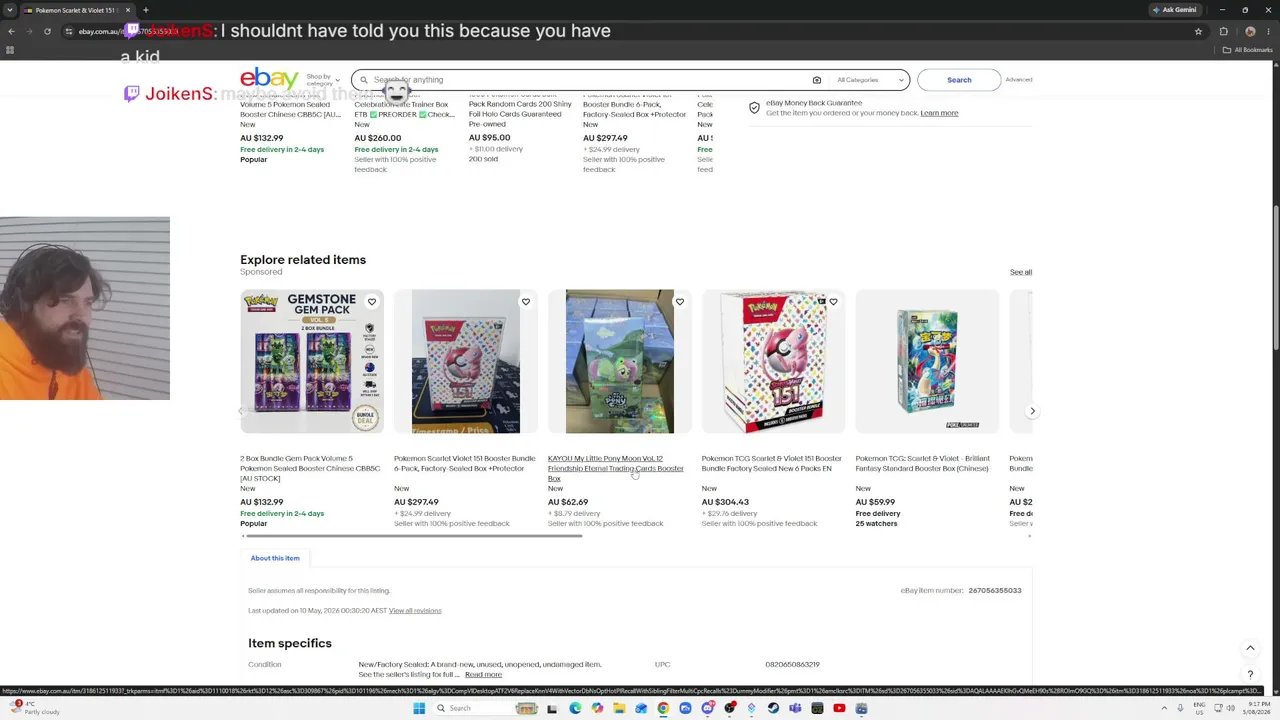Viewport: 1280px width, 720px height.
Task: Click the eBay Search button
Action: tap(959, 80)
